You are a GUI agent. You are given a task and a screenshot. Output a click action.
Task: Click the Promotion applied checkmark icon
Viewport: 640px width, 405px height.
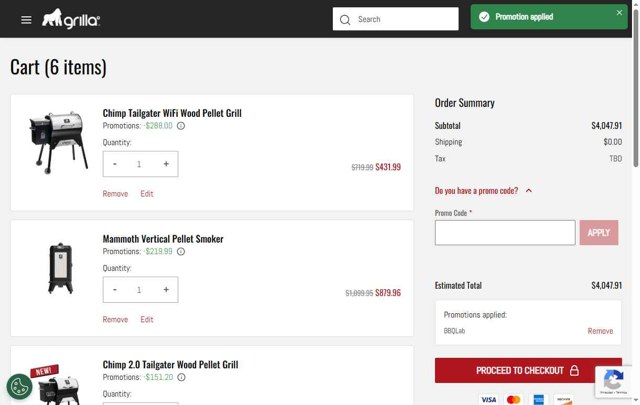[x=484, y=17]
